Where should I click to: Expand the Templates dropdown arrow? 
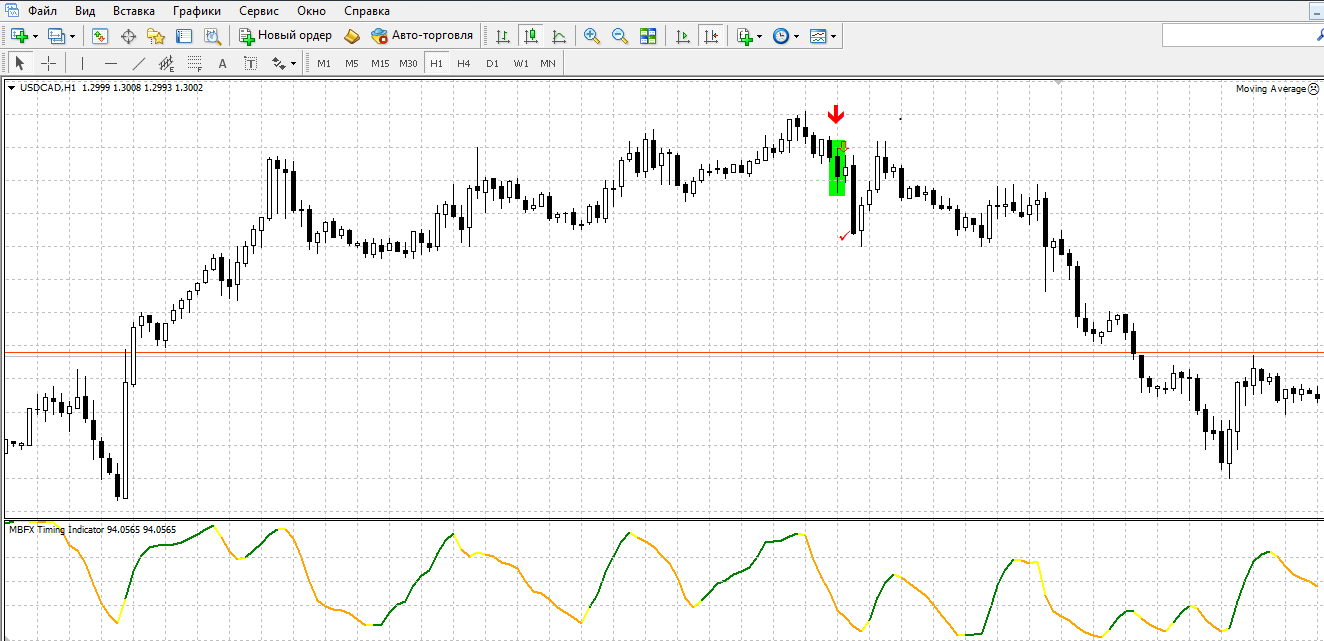click(834, 36)
